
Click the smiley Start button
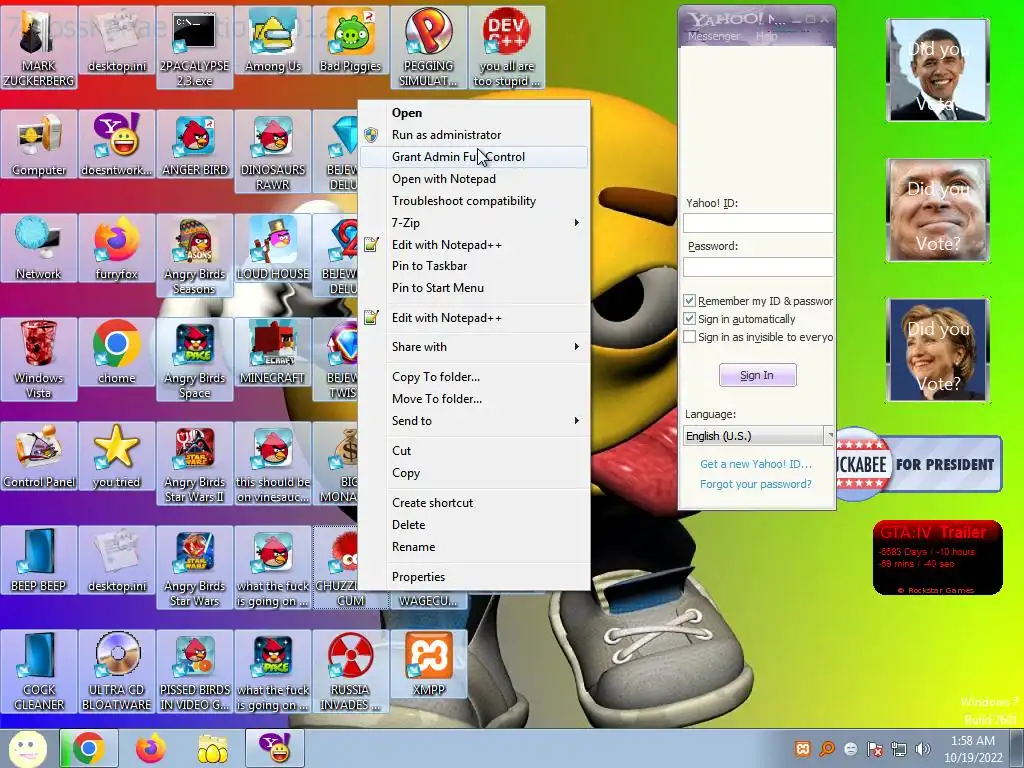[x=27, y=748]
